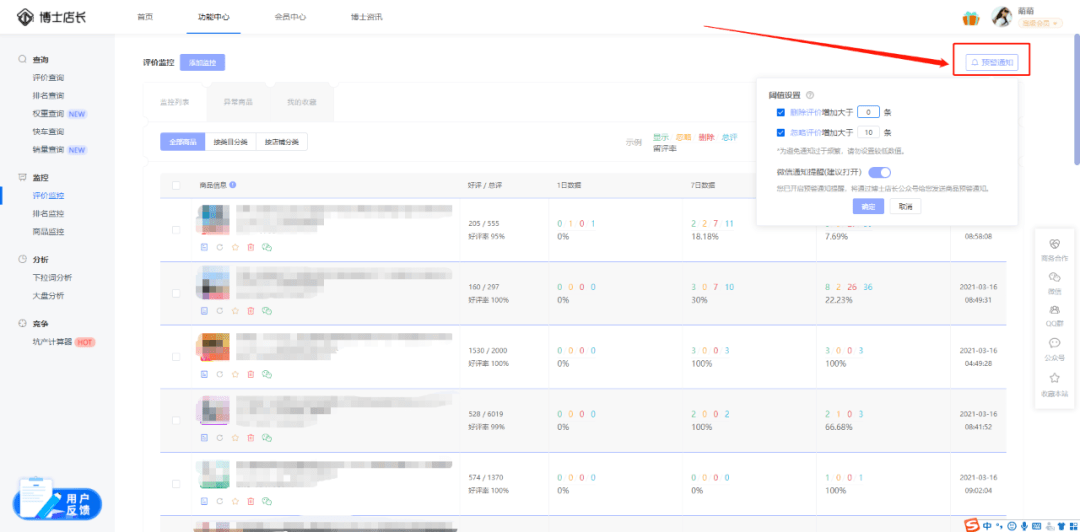The height and width of the screenshot is (532, 1080).
Task: Uncheck the 删除评价 threshold checkbox
Action: [x=781, y=112]
